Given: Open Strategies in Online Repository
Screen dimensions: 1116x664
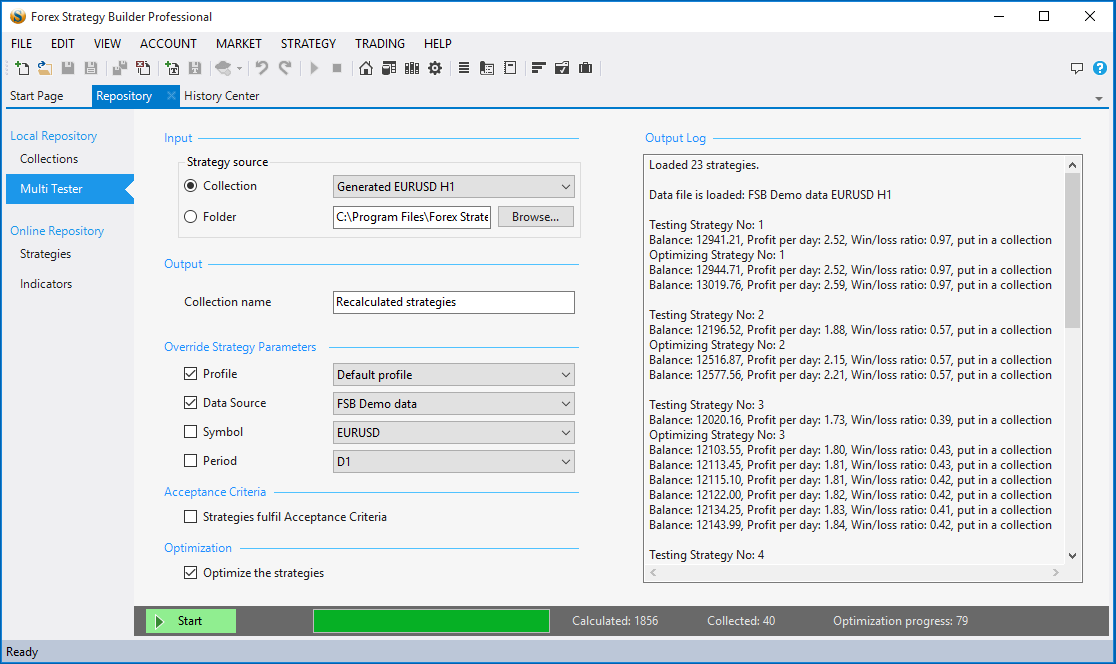Looking at the screenshot, I should coord(46,254).
